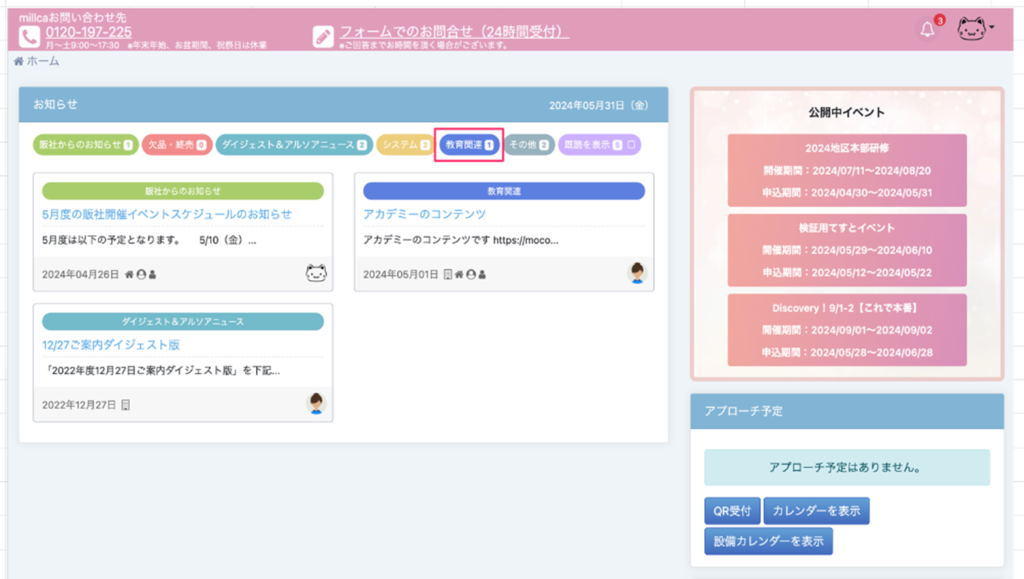This screenshot has width=1024, height=579.
Task: Toggle the 既読を表示 checkbox
Action: [632, 145]
